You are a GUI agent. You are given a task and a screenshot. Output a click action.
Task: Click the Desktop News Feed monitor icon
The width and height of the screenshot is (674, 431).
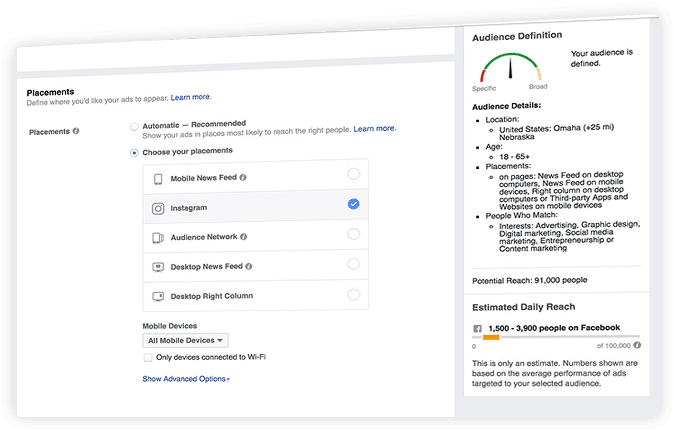tap(158, 267)
